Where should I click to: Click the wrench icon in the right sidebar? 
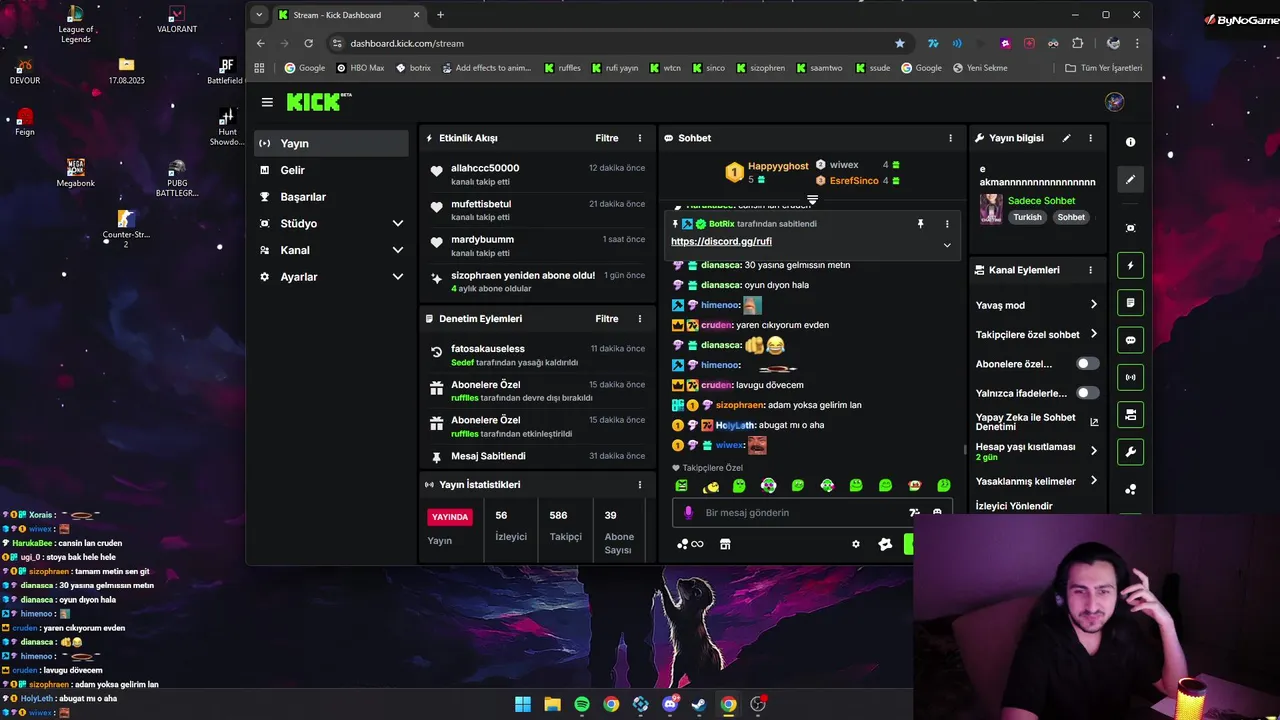click(1130, 452)
